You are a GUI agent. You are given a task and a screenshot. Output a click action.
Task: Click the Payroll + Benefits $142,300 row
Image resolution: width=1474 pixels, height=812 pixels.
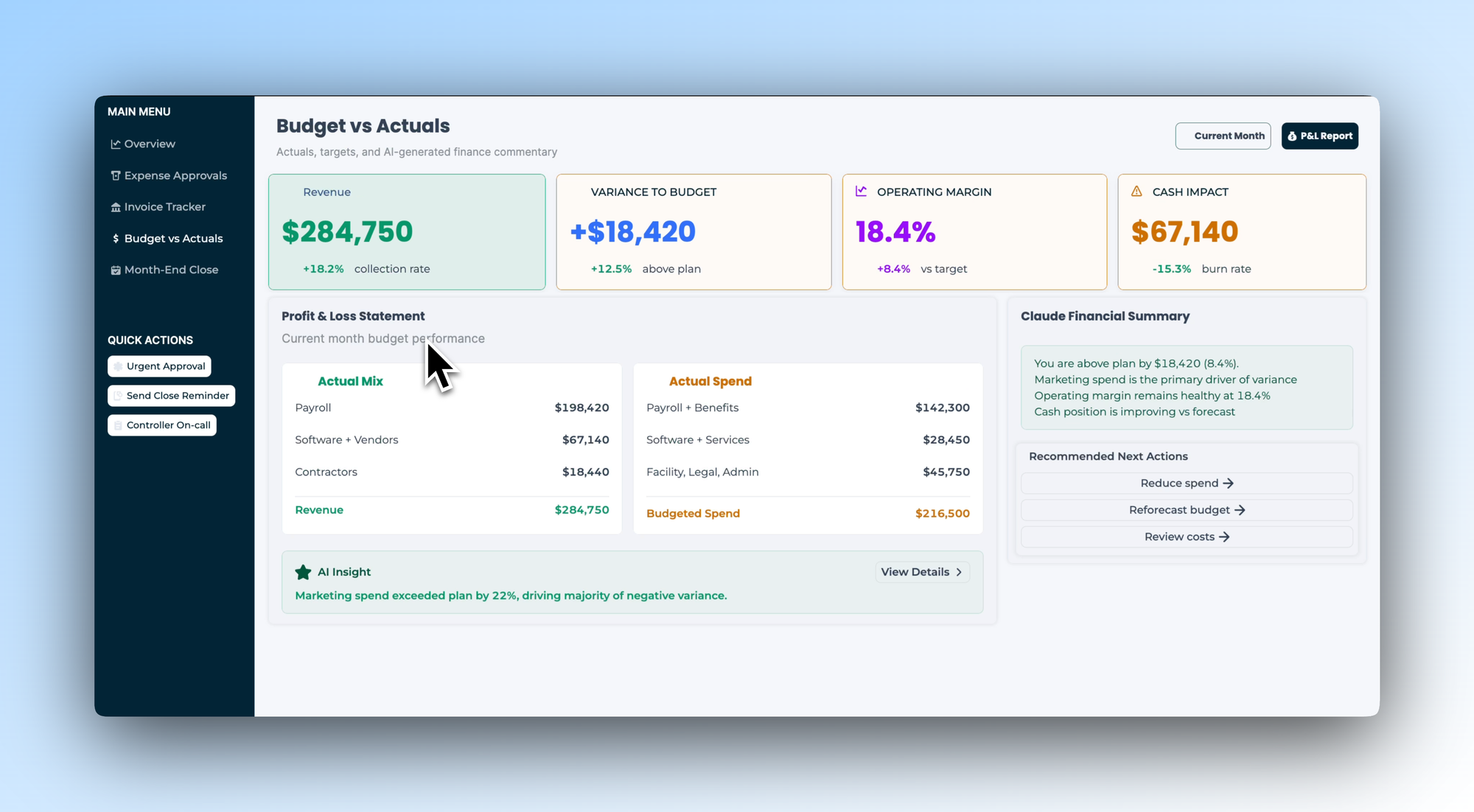pyautogui.click(x=808, y=408)
